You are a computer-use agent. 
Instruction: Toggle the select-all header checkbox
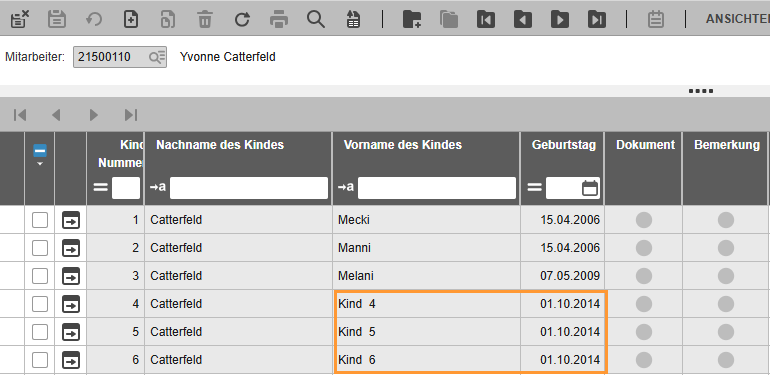[x=40, y=150]
